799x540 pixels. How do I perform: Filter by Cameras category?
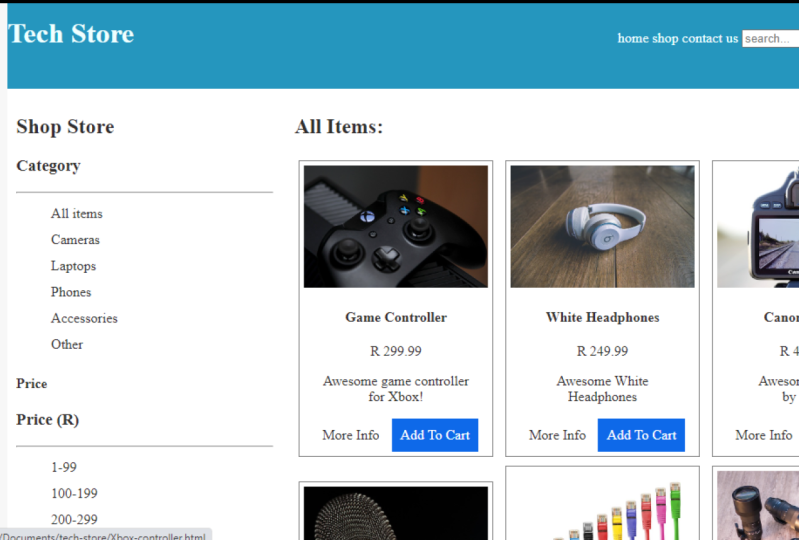point(75,240)
